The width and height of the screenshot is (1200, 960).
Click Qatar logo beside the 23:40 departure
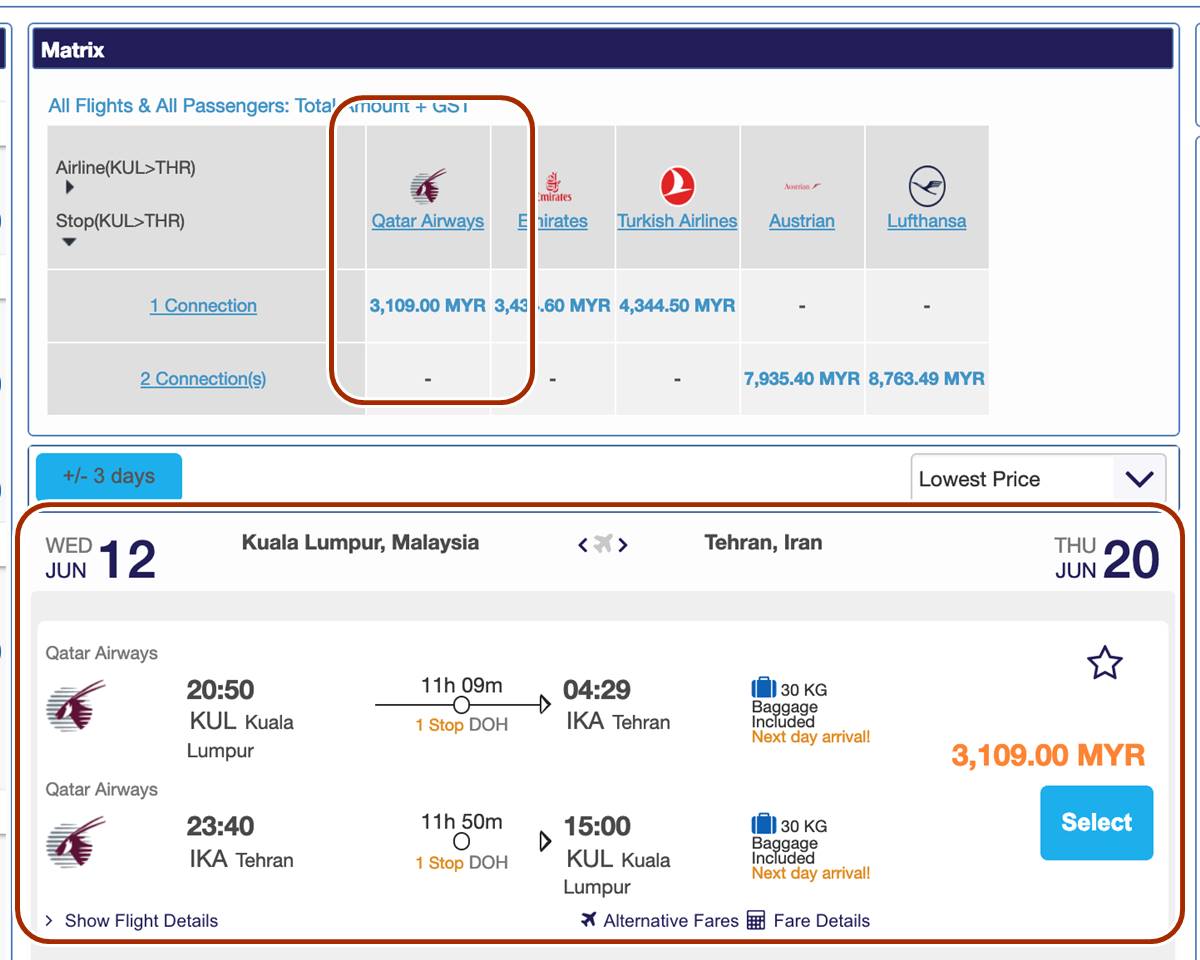pos(76,842)
